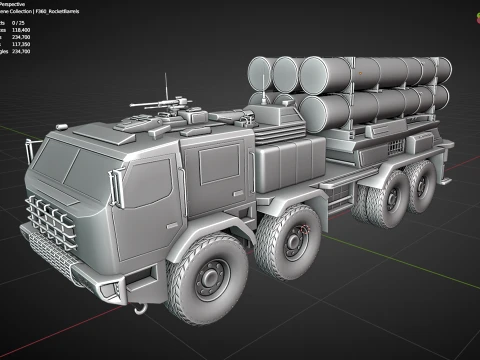Image resolution: width=480 pixels, height=360 pixels.
Task: Select the side mirror beside the driver's door
Action: tap(116, 187)
